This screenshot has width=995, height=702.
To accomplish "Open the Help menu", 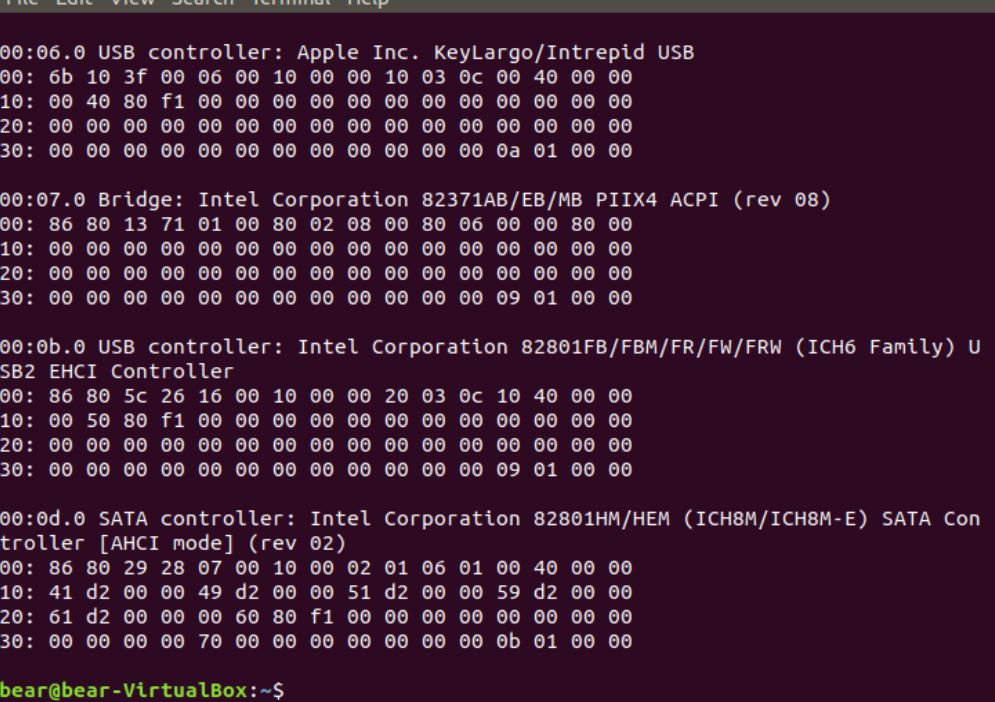I will tap(368, 3).
